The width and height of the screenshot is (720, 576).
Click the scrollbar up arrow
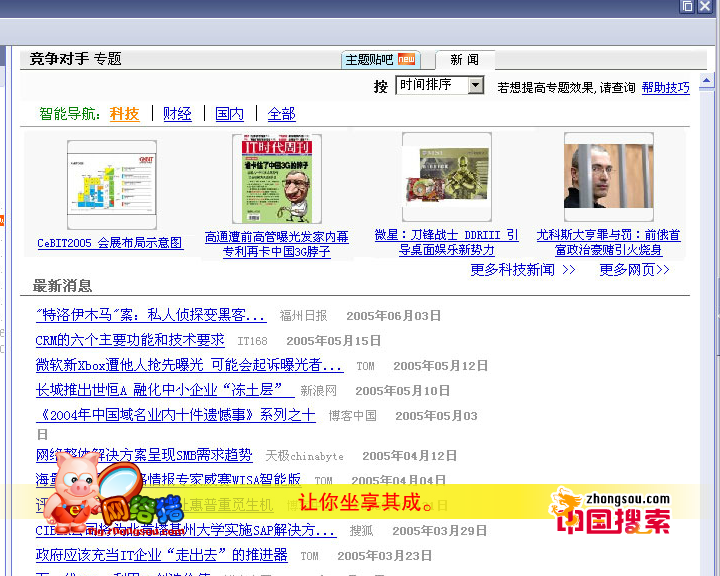[706, 81]
